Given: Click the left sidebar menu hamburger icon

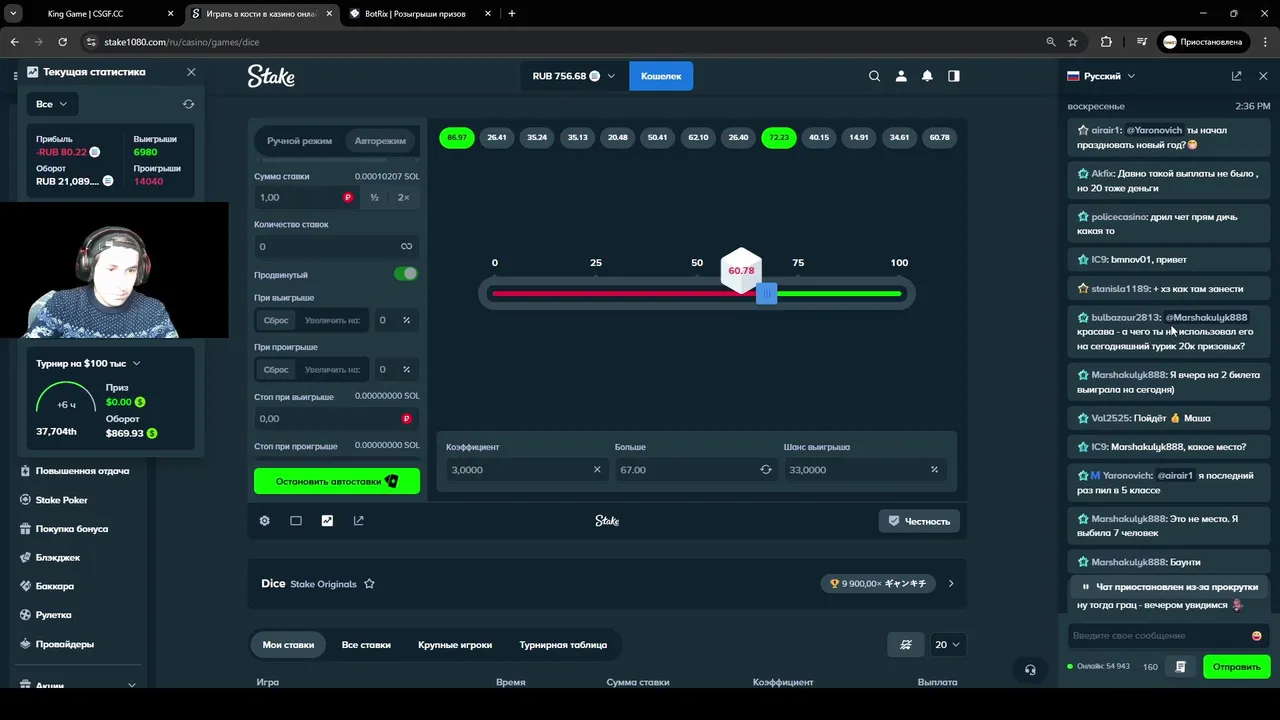Looking at the screenshot, I should coord(16,76).
